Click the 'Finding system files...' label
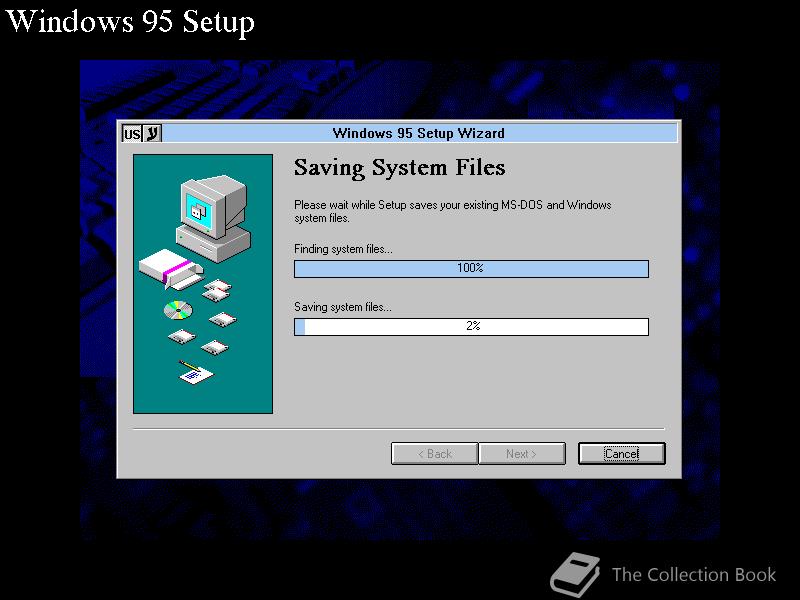Image resolution: width=800 pixels, height=600 pixels. (x=343, y=249)
